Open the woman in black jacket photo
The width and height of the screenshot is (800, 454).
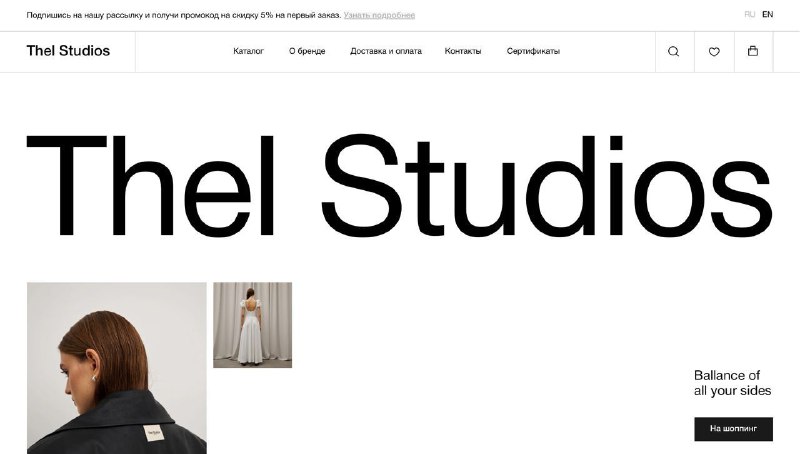(x=117, y=368)
